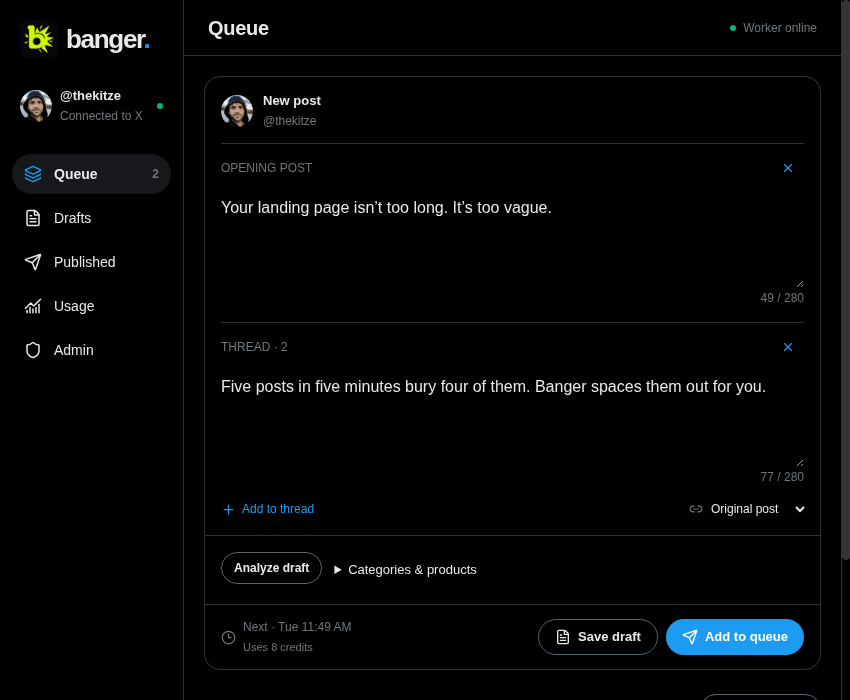Click the page vertical scrollbar

[x=845, y=280]
